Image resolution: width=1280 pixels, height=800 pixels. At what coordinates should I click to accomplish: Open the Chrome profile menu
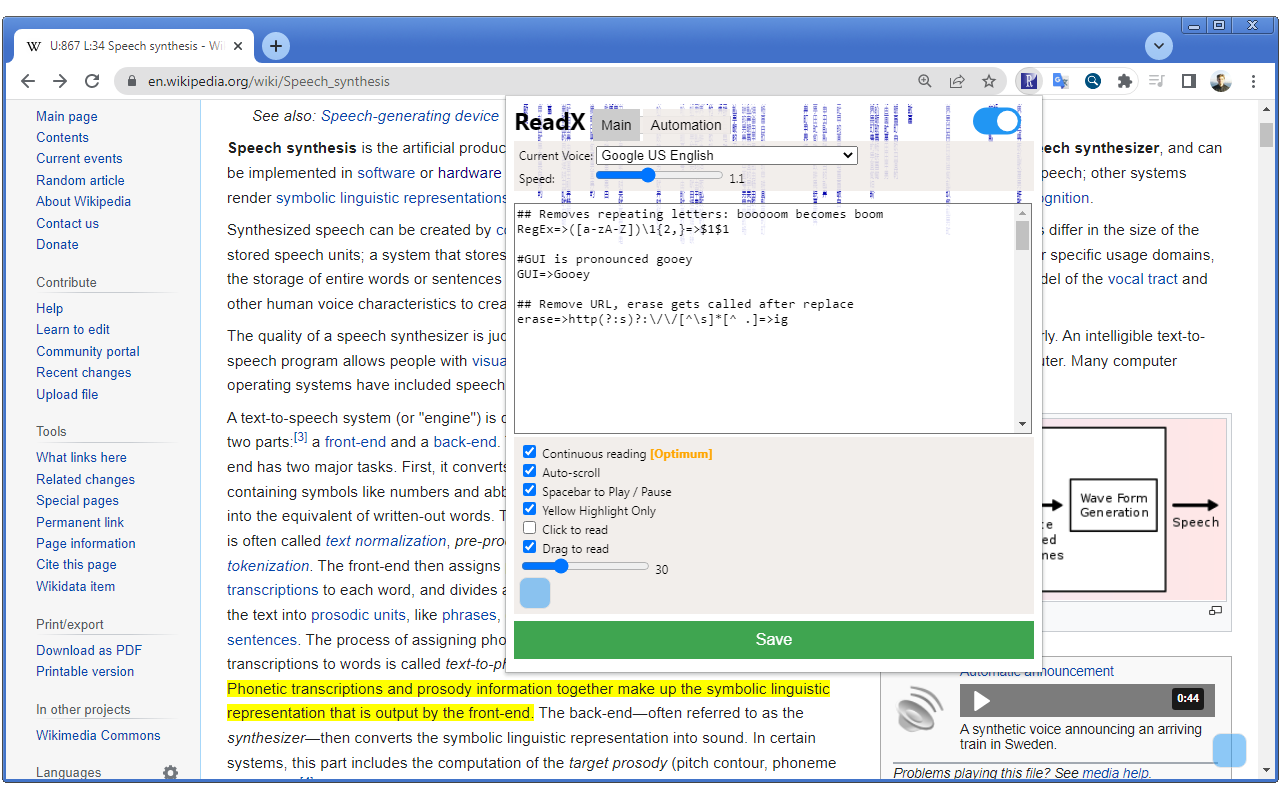click(x=1221, y=80)
